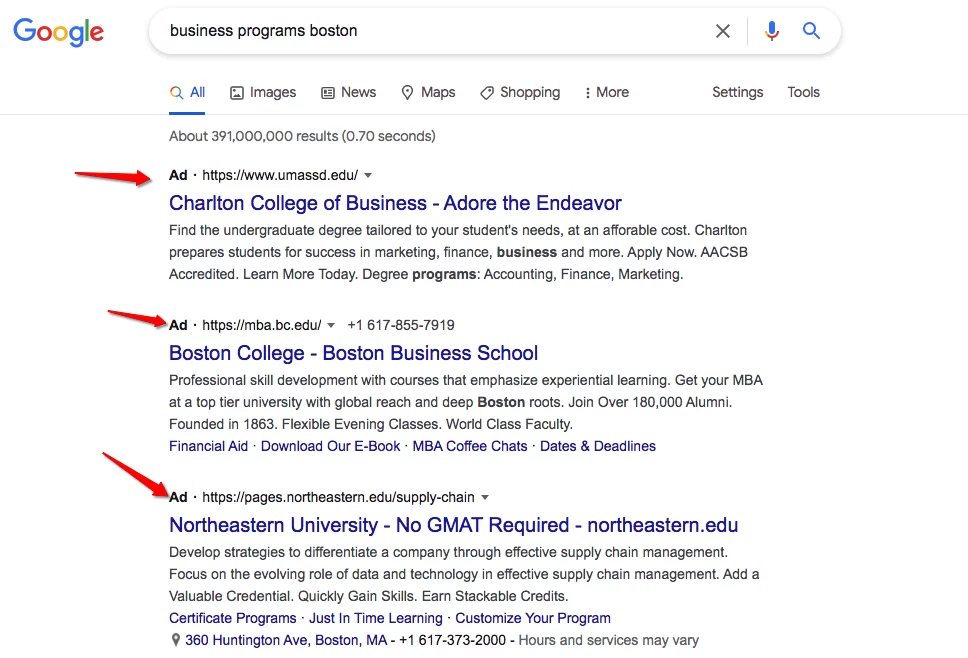Open the Certificate Programs sitelink

pyautogui.click(x=233, y=618)
